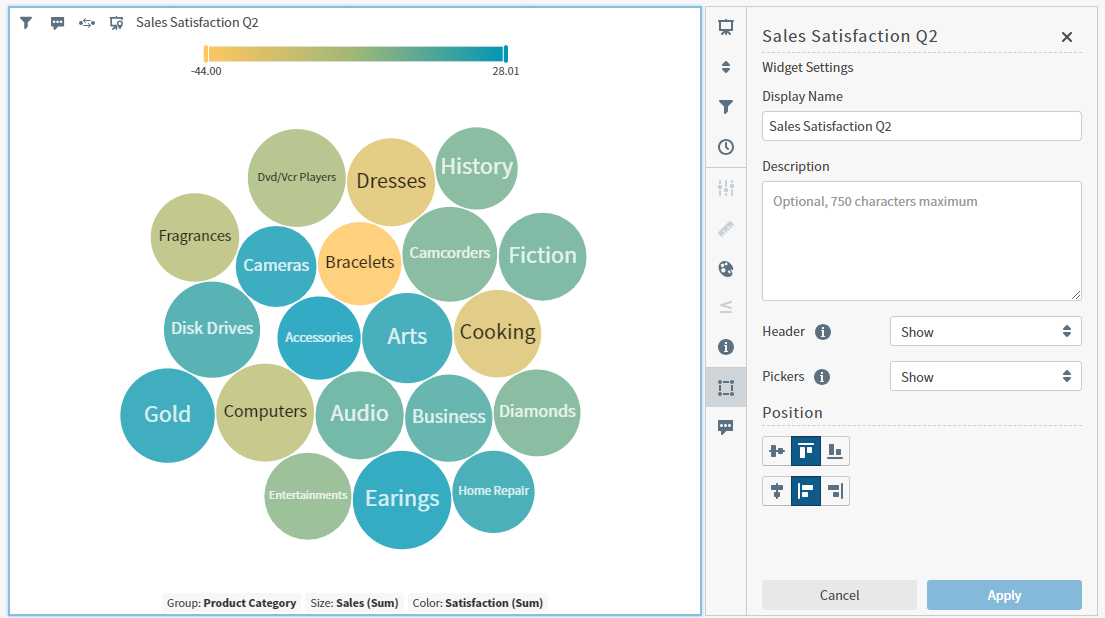Set horizontal position to left alignment
Image resolution: width=1105 pixels, height=618 pixels.
(x=805, y=491)
